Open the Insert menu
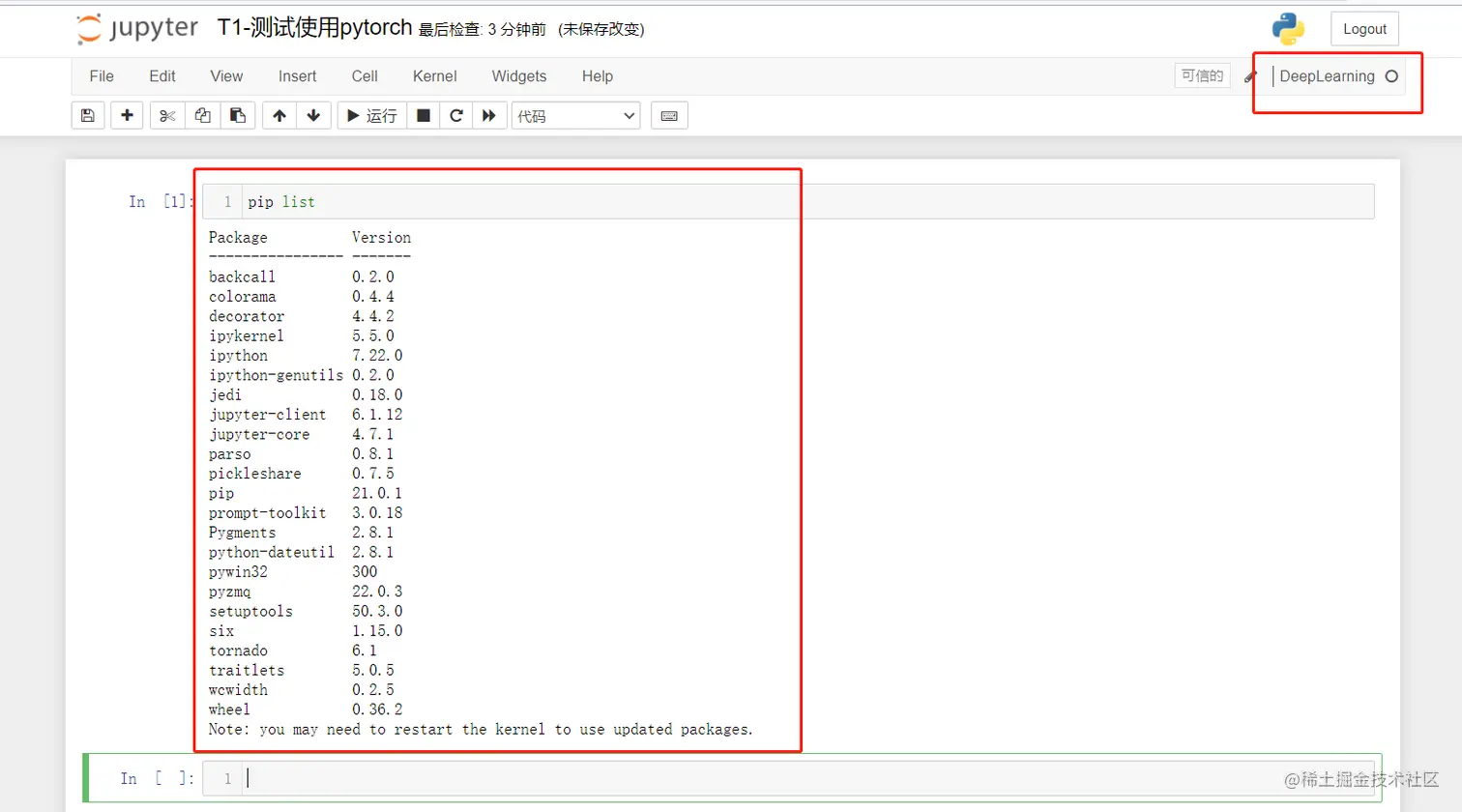Image resolution: width=1462 pixels, height=812 pixels. click(298, 76)
